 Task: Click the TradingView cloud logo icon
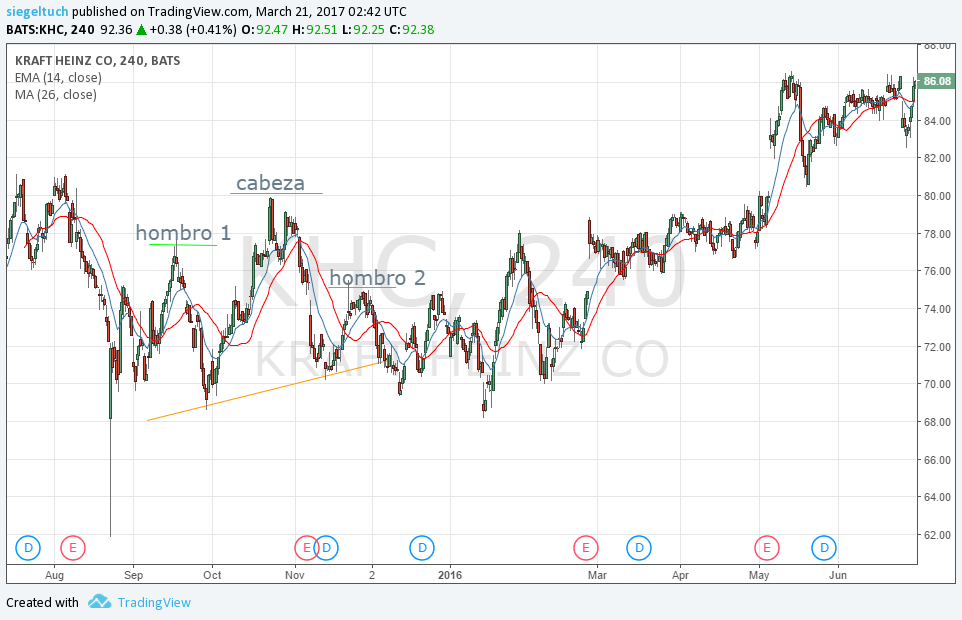(99, 602)
